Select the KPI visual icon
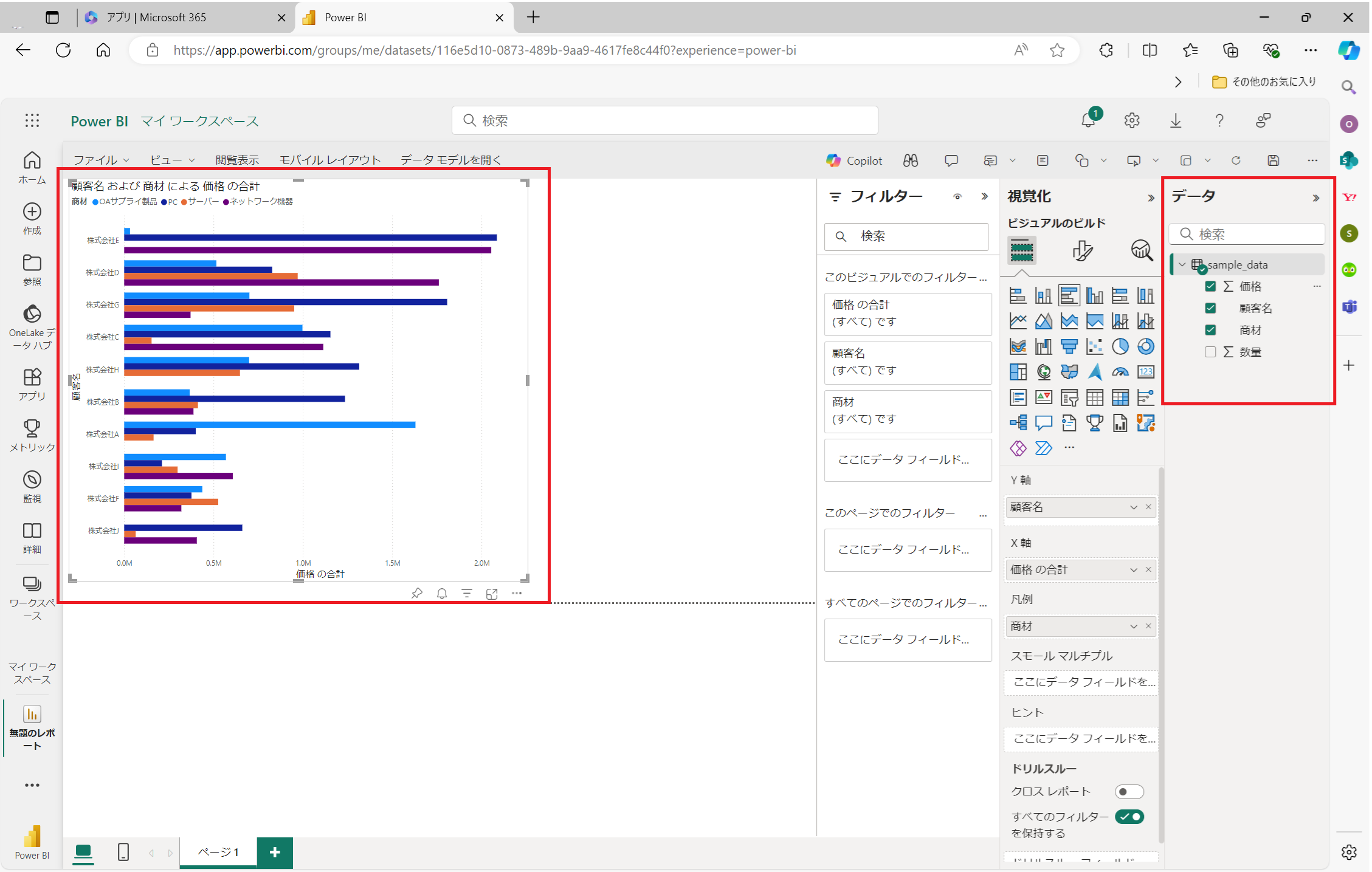This screenshot has height=872, width=1372. [x=1043, y=397]
